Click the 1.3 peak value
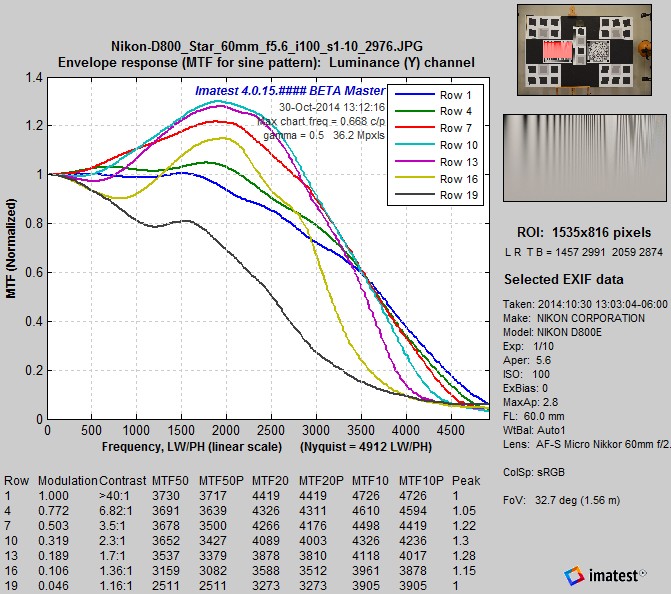This screenshot has width=671, height=594. click(x=460, y=541)
